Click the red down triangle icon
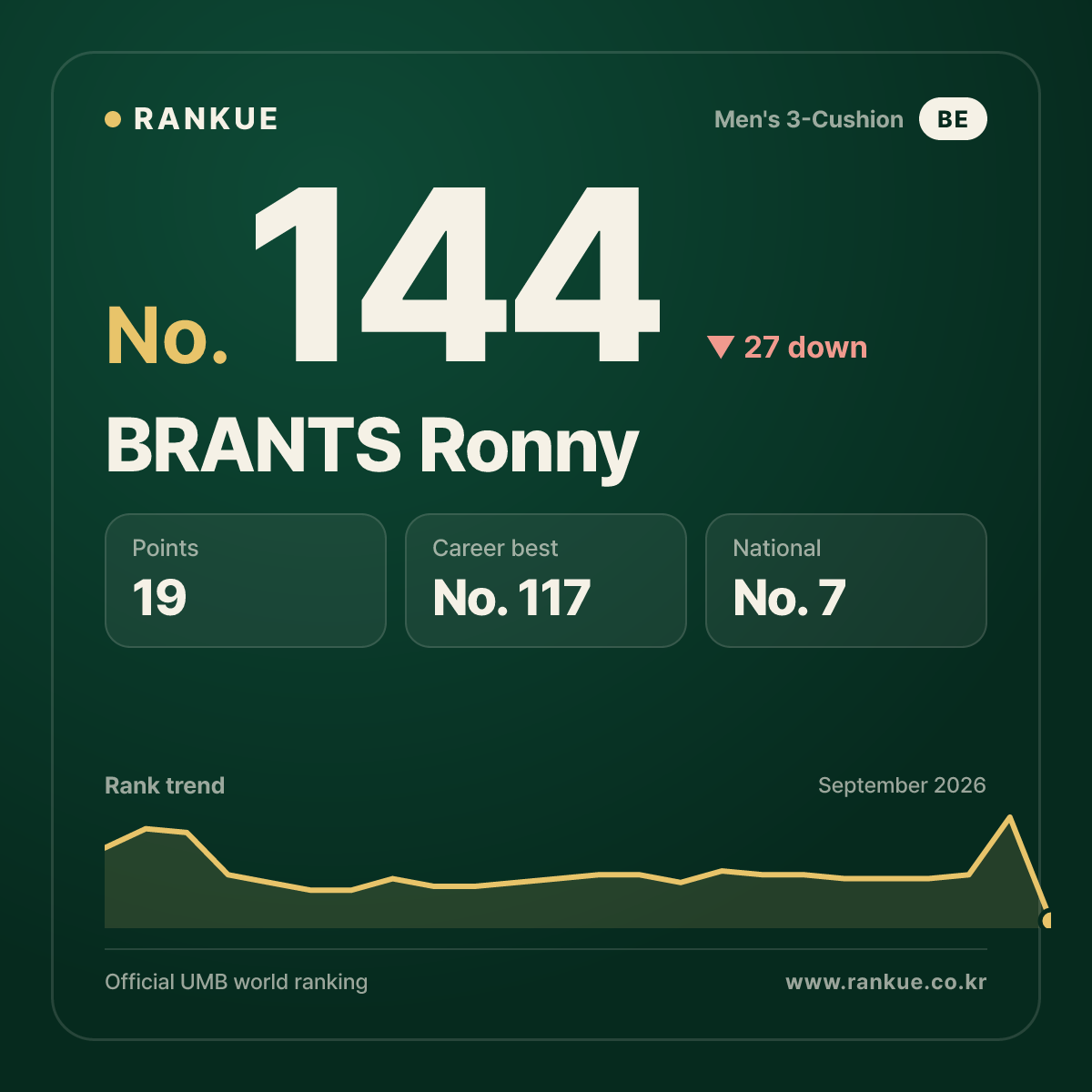The image size is (1092, 1092). click(721, 347)
